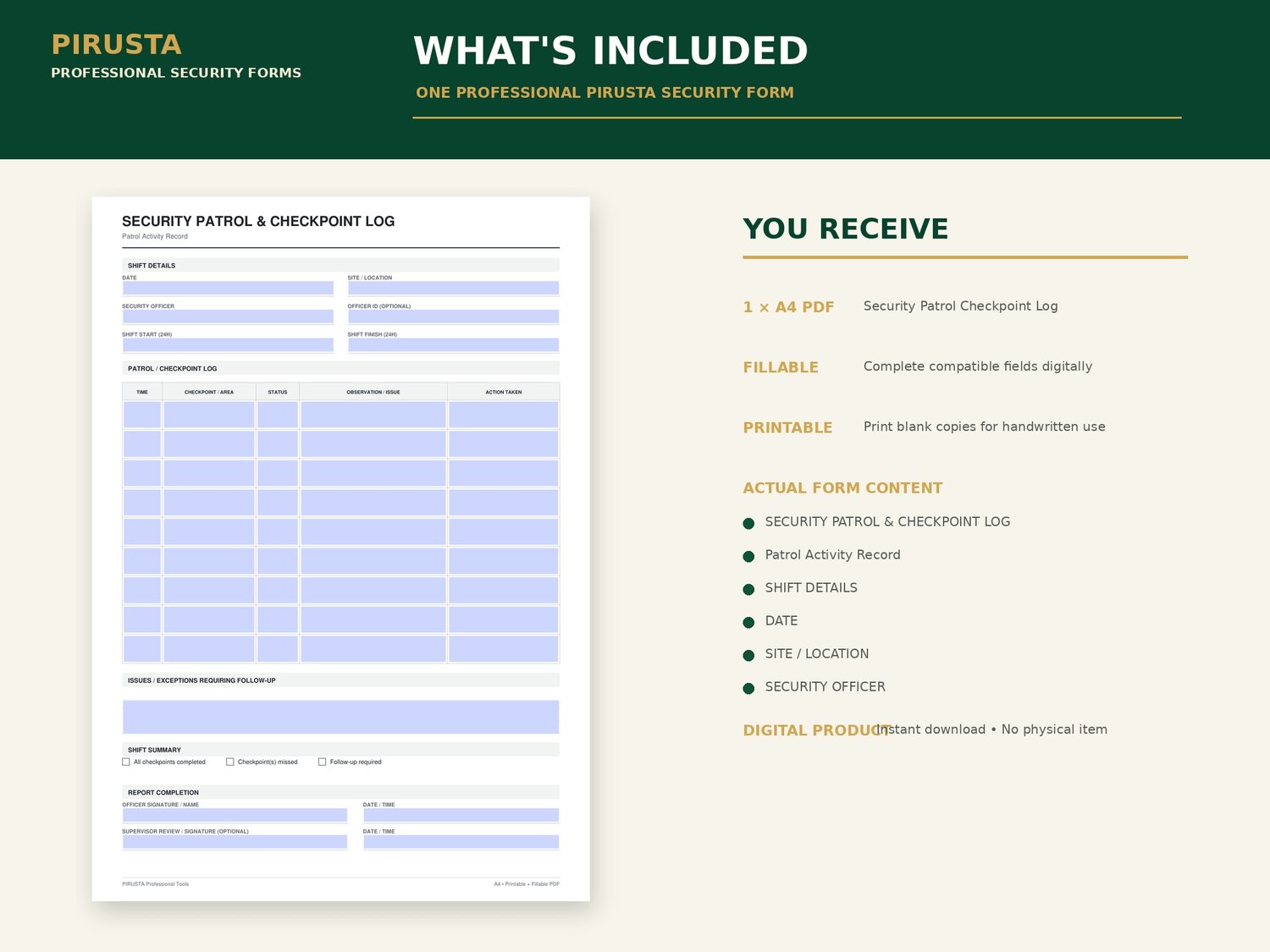Click the 'FILLABLE' label

(781, 367)
